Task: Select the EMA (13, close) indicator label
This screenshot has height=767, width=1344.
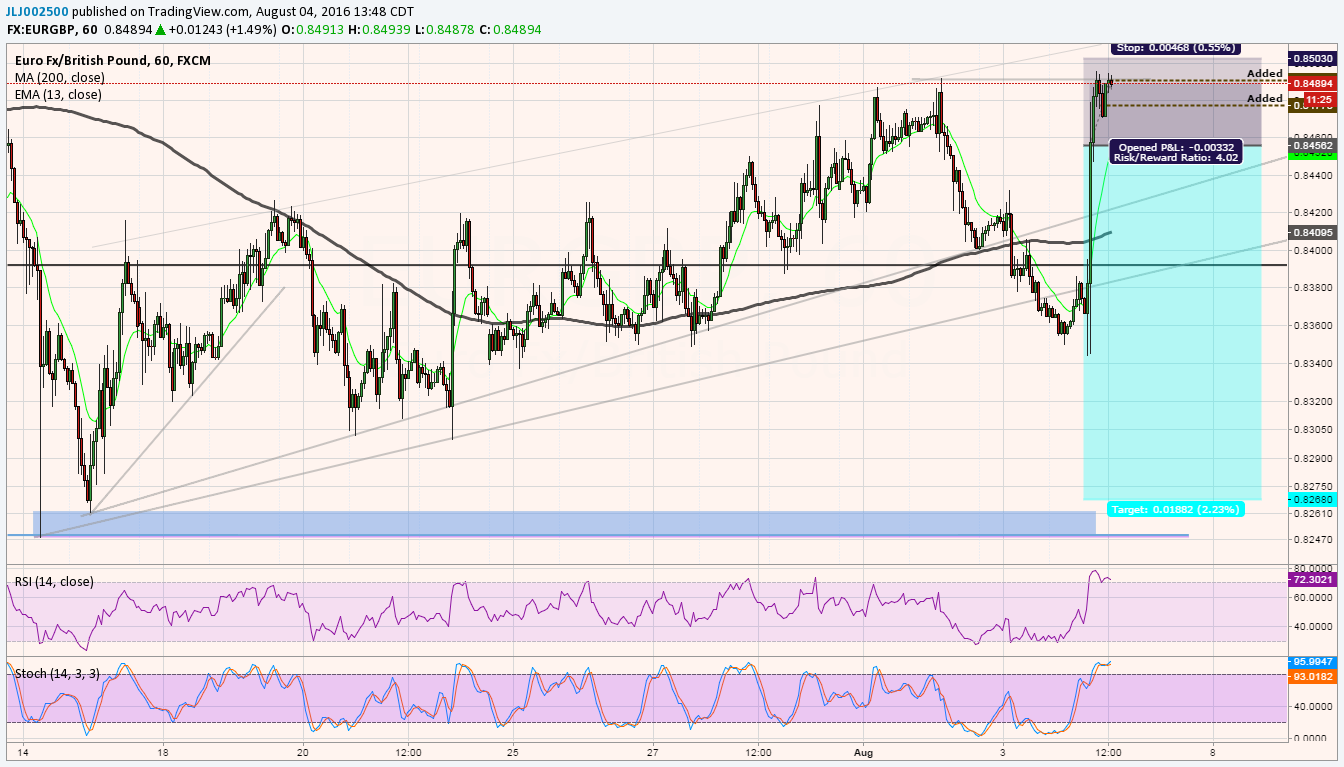Action: (58, 94)
